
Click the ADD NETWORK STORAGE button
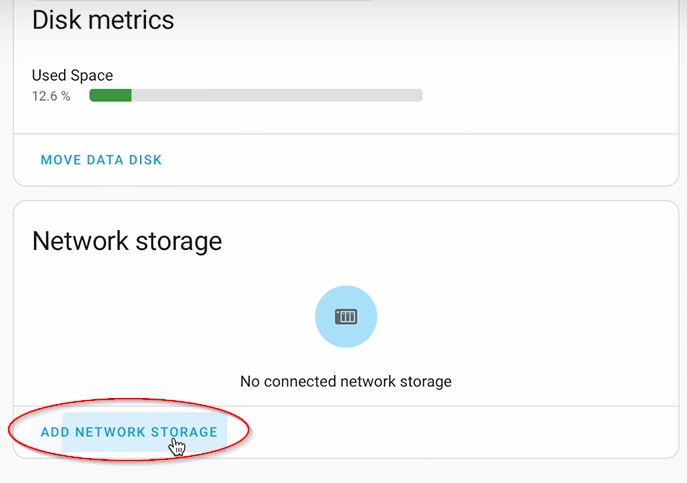point(129,432)
